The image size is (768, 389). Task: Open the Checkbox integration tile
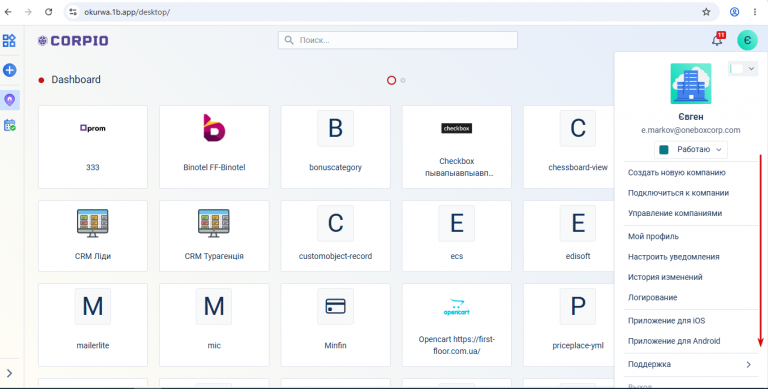coord(456,147)
